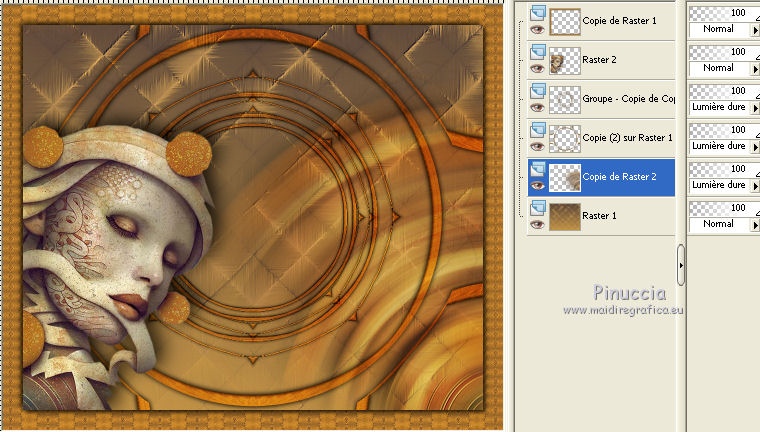Select layer named Groupe - Copie de Cop
Viewport: 760px width, 432px height.
coord(628,99)
